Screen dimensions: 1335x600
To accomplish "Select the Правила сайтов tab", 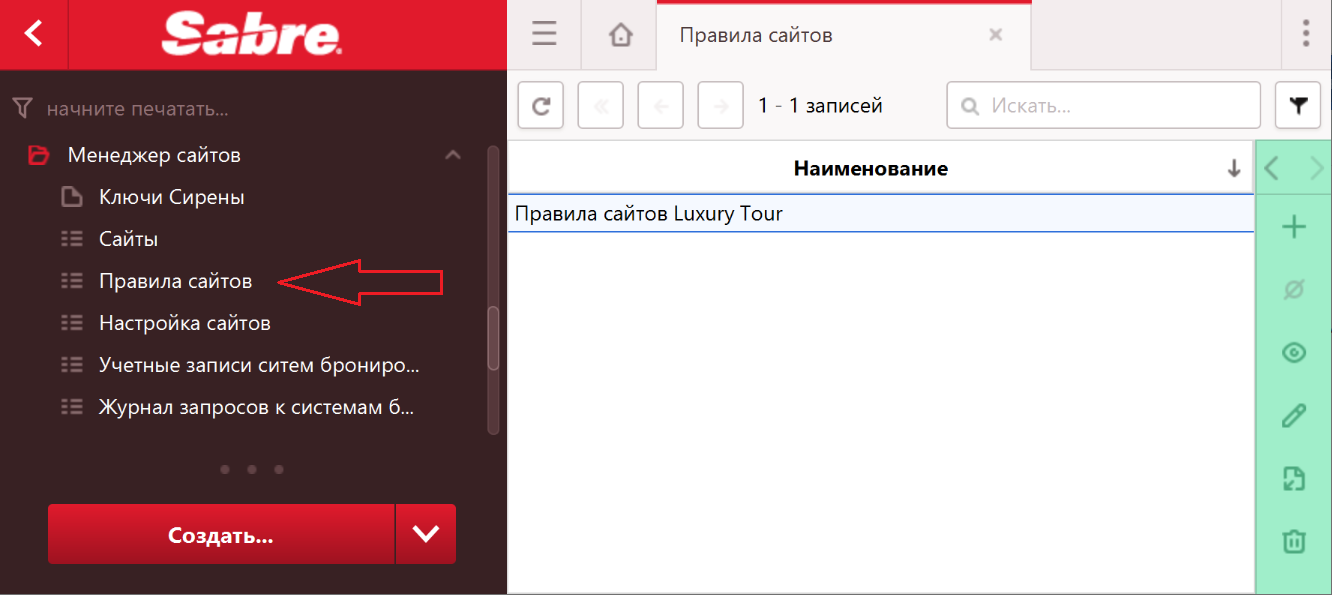I will [756, 35].
